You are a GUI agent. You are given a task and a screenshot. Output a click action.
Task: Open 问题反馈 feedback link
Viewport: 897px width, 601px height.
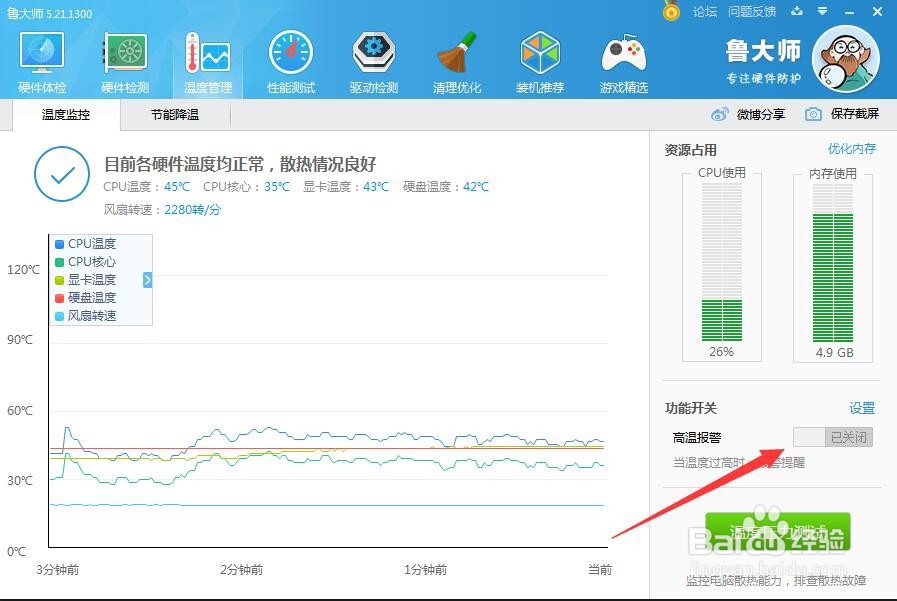coord(752,11)
